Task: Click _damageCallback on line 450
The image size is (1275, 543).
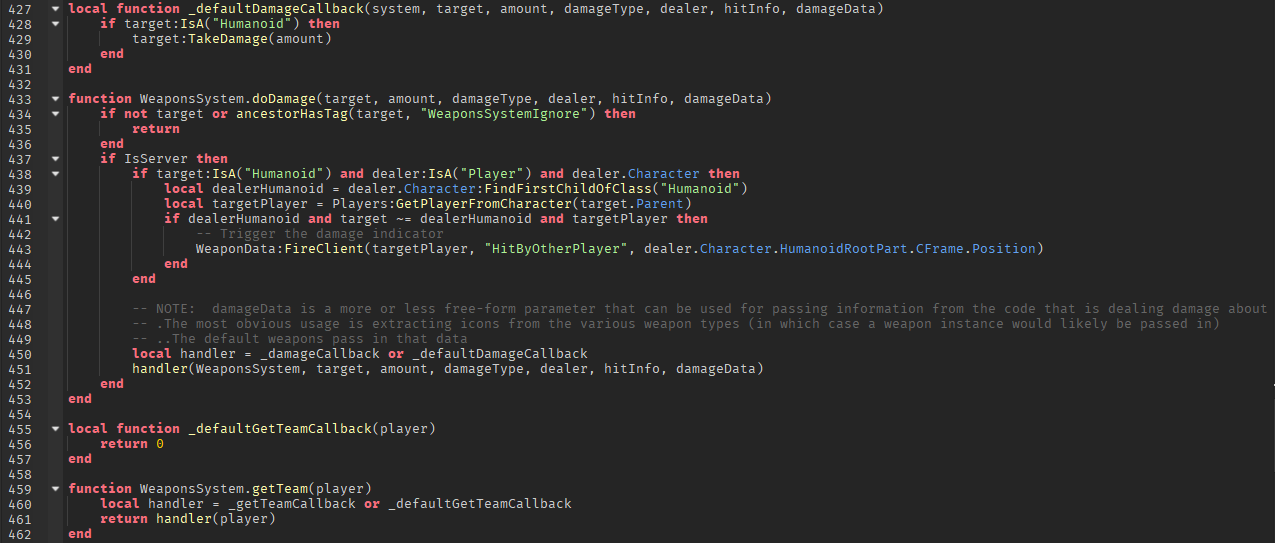Action: click(319, 353)
